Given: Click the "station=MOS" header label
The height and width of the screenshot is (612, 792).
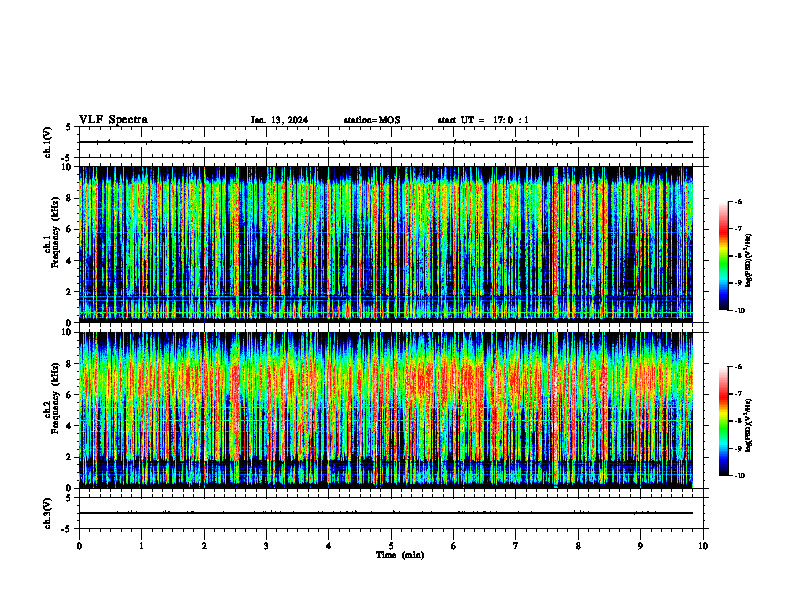Looking at the screenshot, I should [x=372, y=120].
